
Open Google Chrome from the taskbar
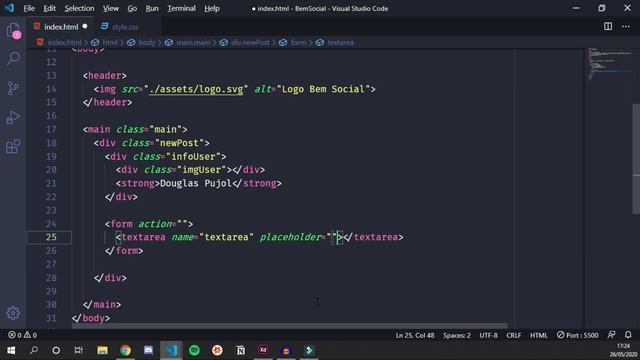click(125, 350)
